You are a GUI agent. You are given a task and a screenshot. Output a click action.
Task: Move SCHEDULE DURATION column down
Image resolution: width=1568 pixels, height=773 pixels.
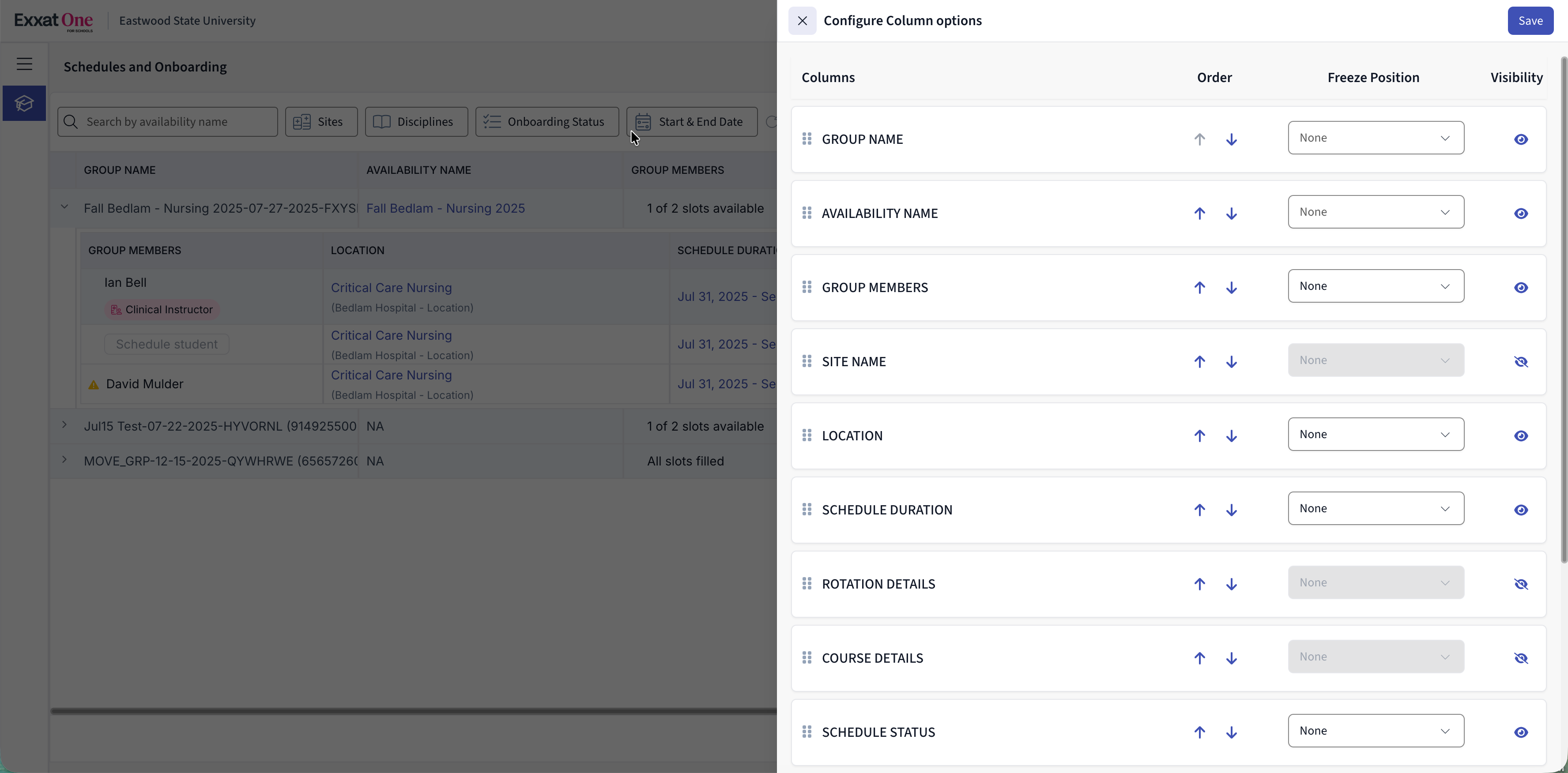(x=1231, y=510)
